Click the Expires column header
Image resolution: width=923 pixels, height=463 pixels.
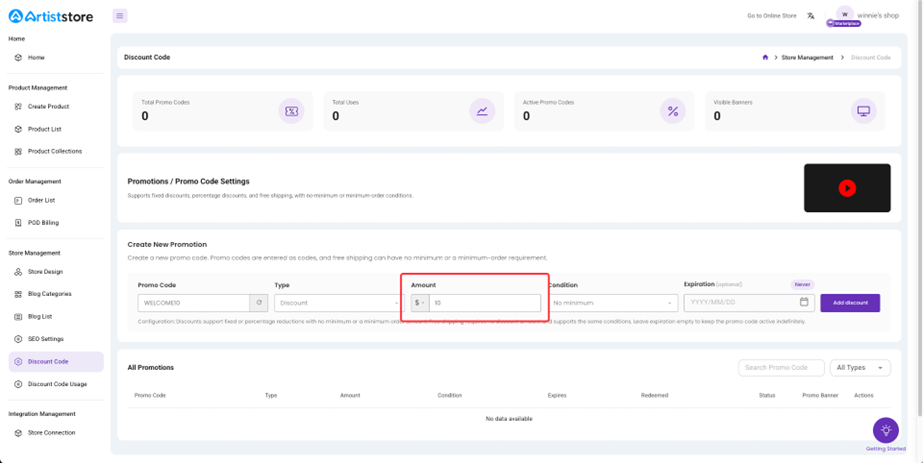click(557, 395)
